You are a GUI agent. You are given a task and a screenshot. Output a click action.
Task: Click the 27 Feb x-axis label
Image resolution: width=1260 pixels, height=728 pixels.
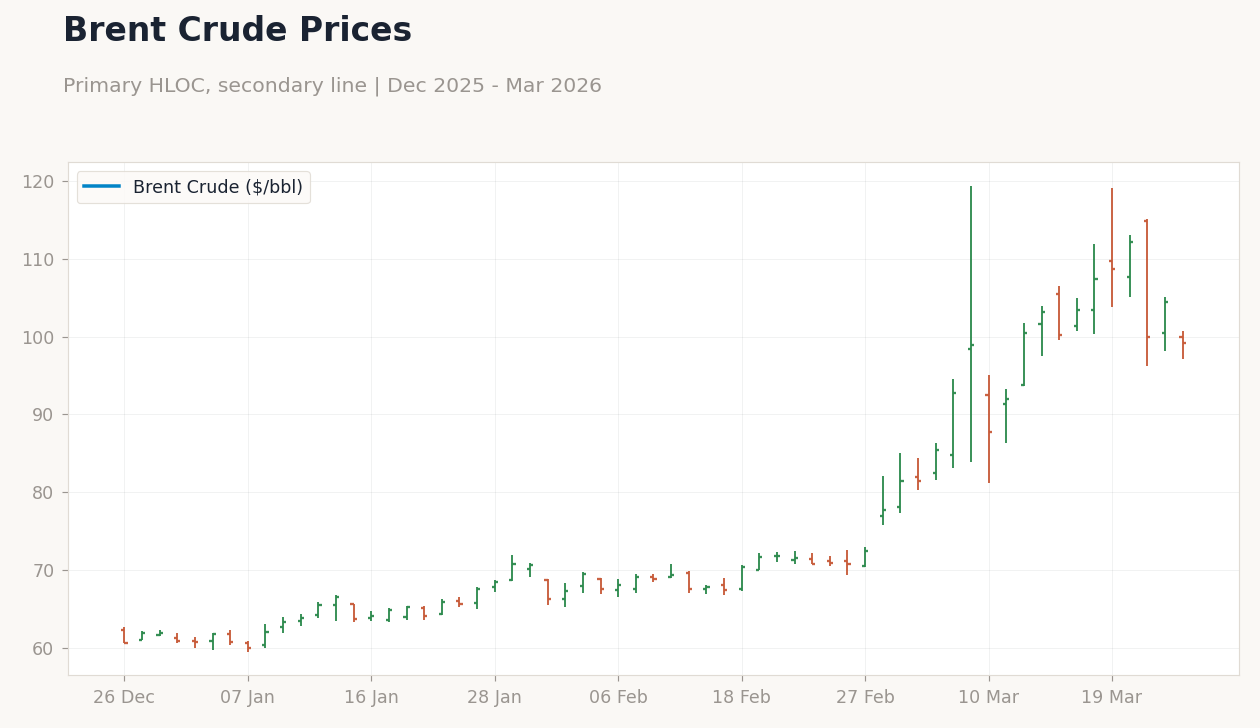pos(865,698)
